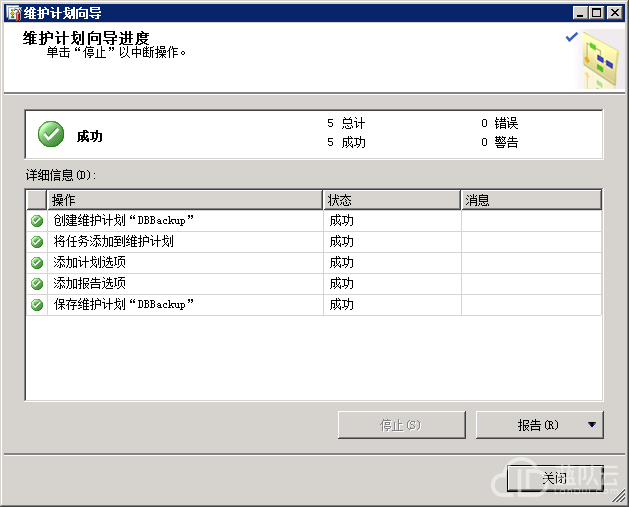Click the 关闭 button to finish wizard
Screen dimensions: 629x507
(x=555, y=478)
